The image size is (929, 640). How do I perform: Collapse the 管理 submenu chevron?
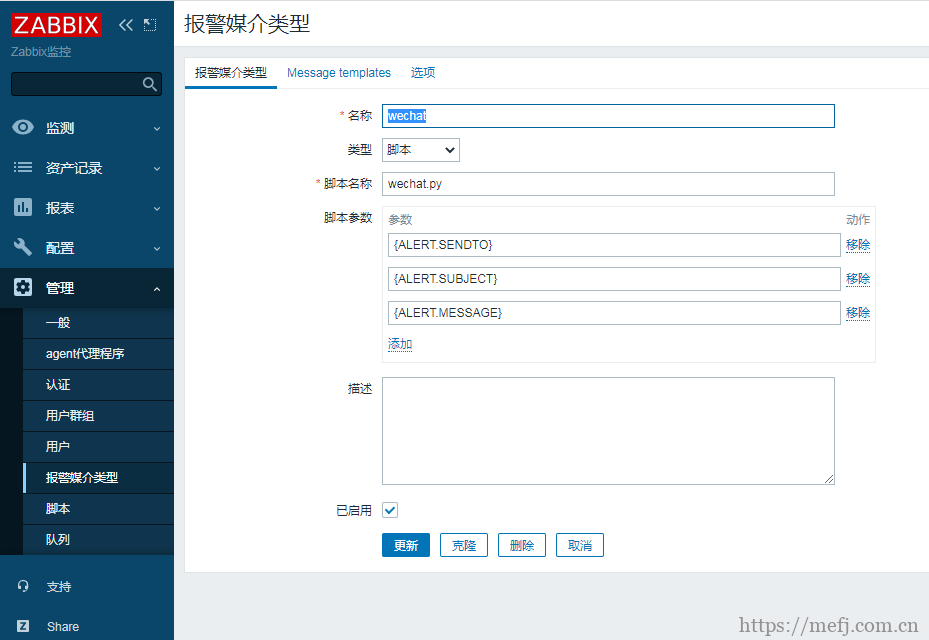point(155,288)
